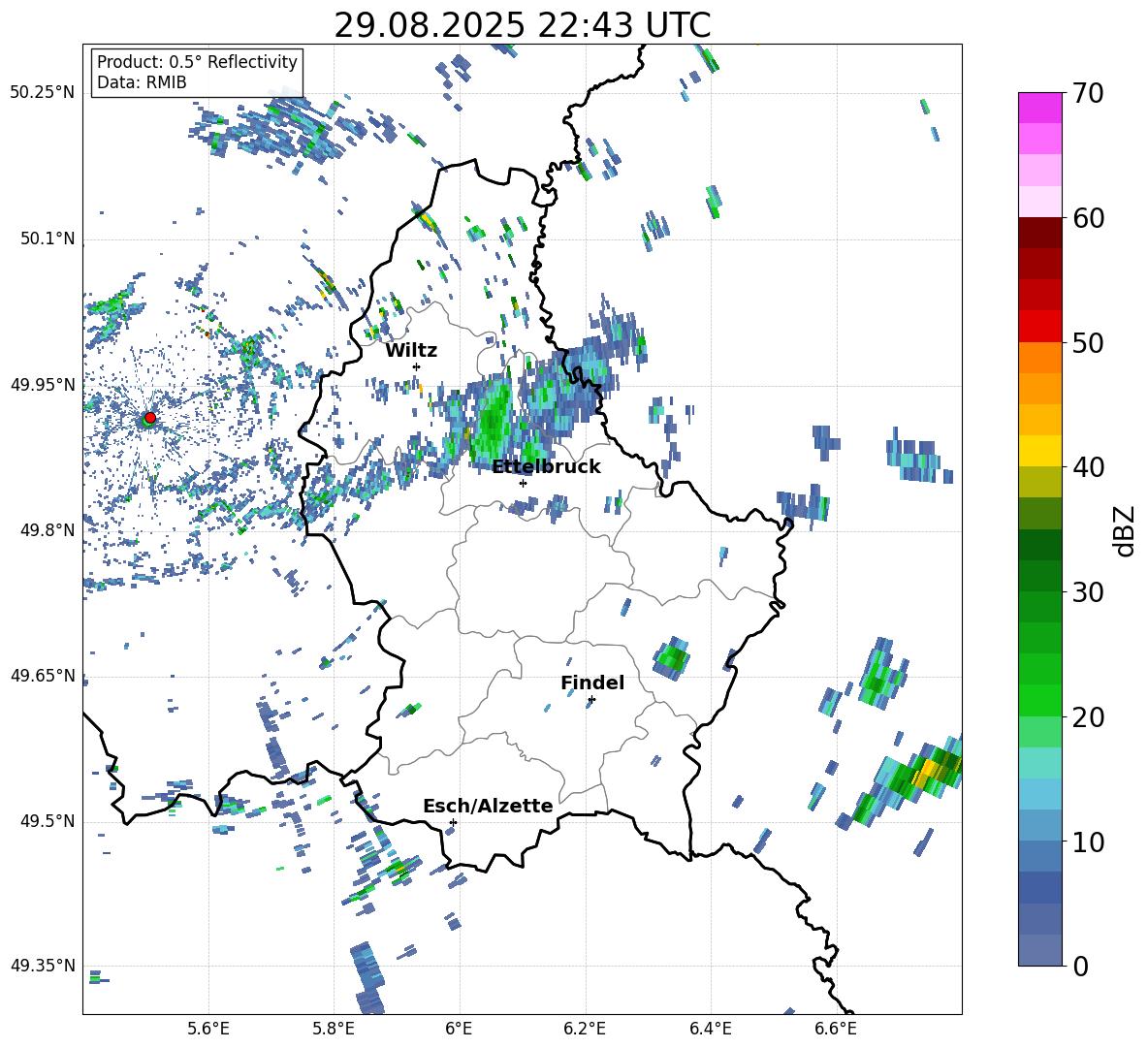Click the plus marker below Wiltz label
This screenshot has height=1048, width=1148.
(416, 366)
